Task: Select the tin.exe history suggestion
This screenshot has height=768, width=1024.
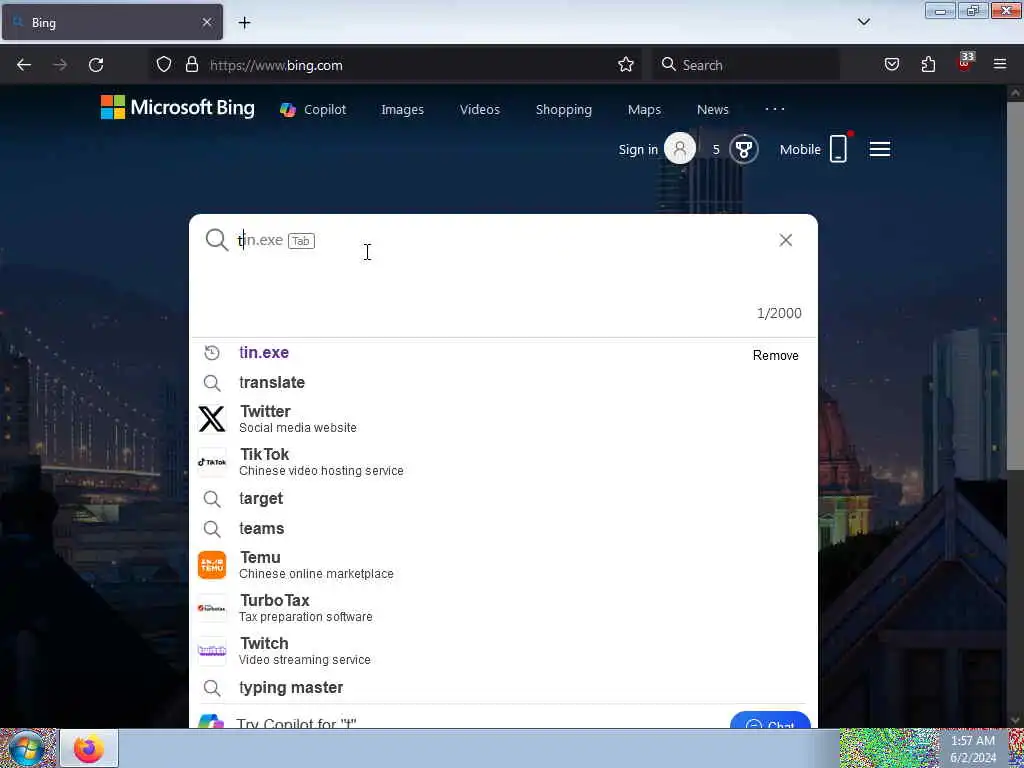Action: [x=503, y=353]
